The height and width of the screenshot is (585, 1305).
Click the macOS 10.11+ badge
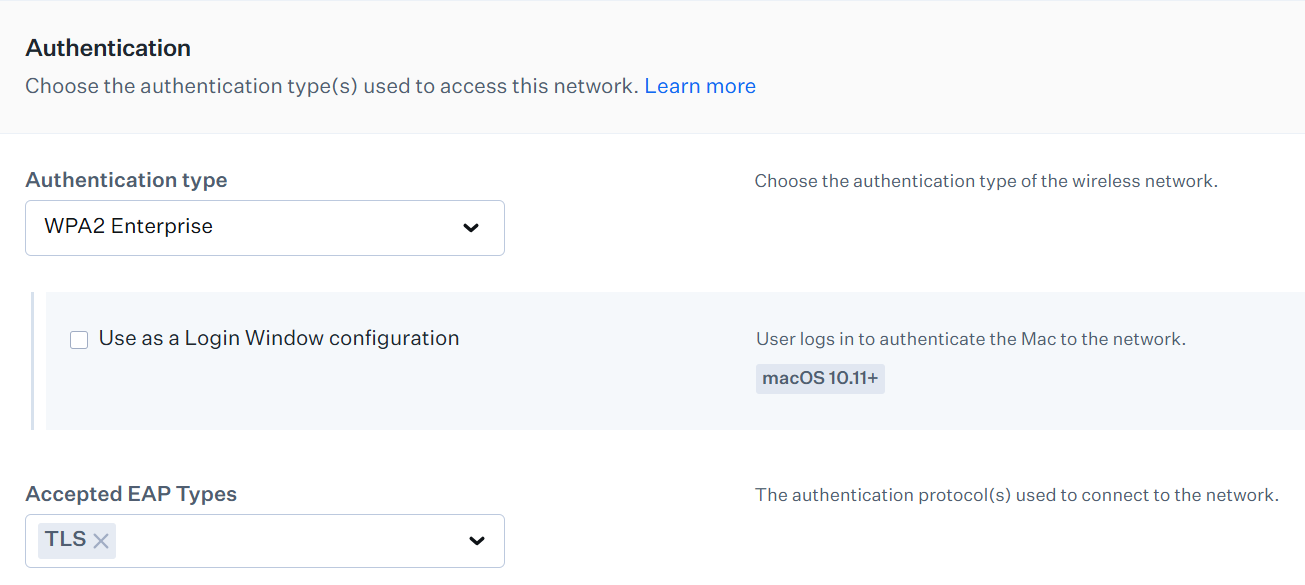(820, 378)
